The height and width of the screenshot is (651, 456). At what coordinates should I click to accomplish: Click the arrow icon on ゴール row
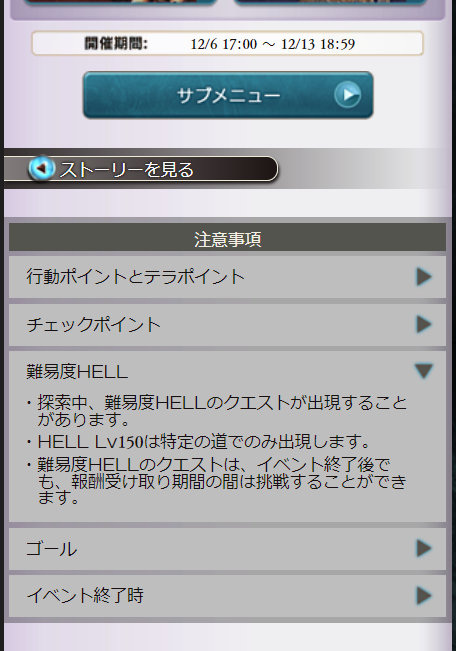pos(424,548)
